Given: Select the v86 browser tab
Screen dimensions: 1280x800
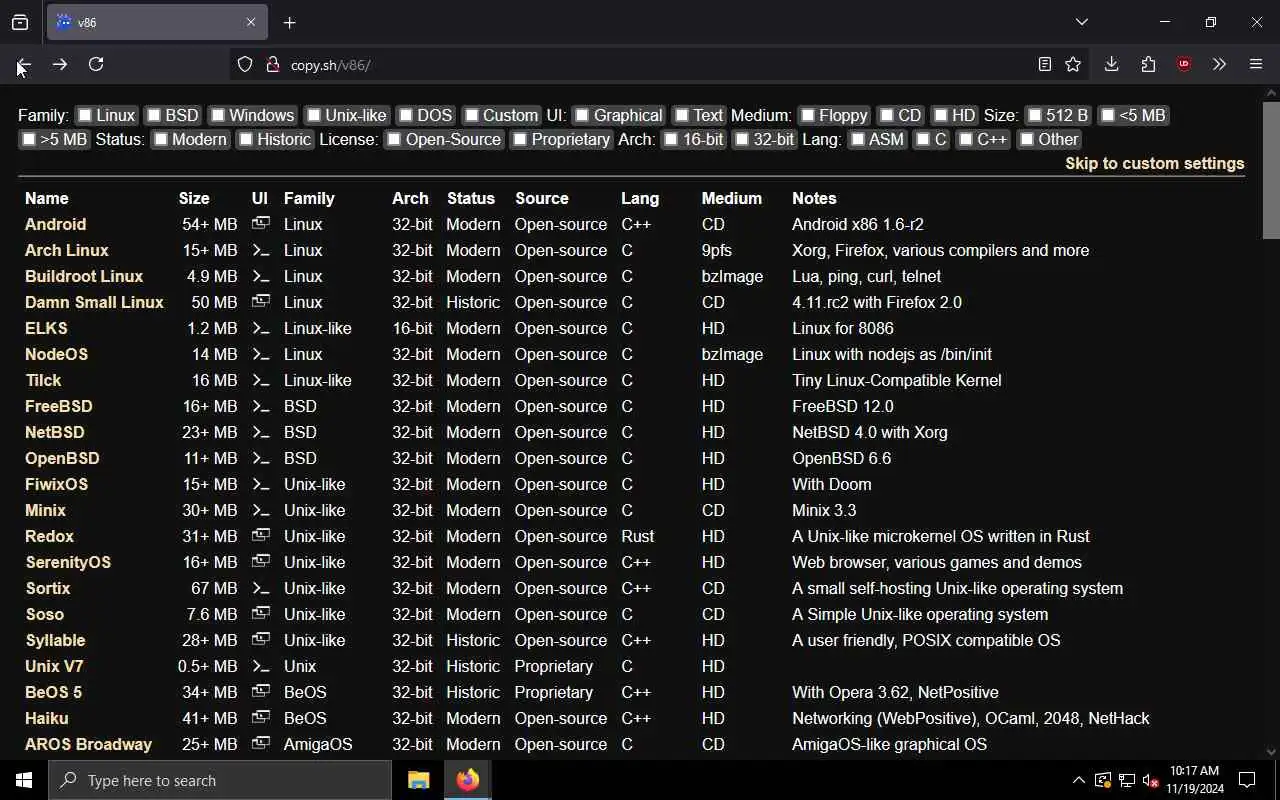Looking at the screenshot, I should (156, 22).
